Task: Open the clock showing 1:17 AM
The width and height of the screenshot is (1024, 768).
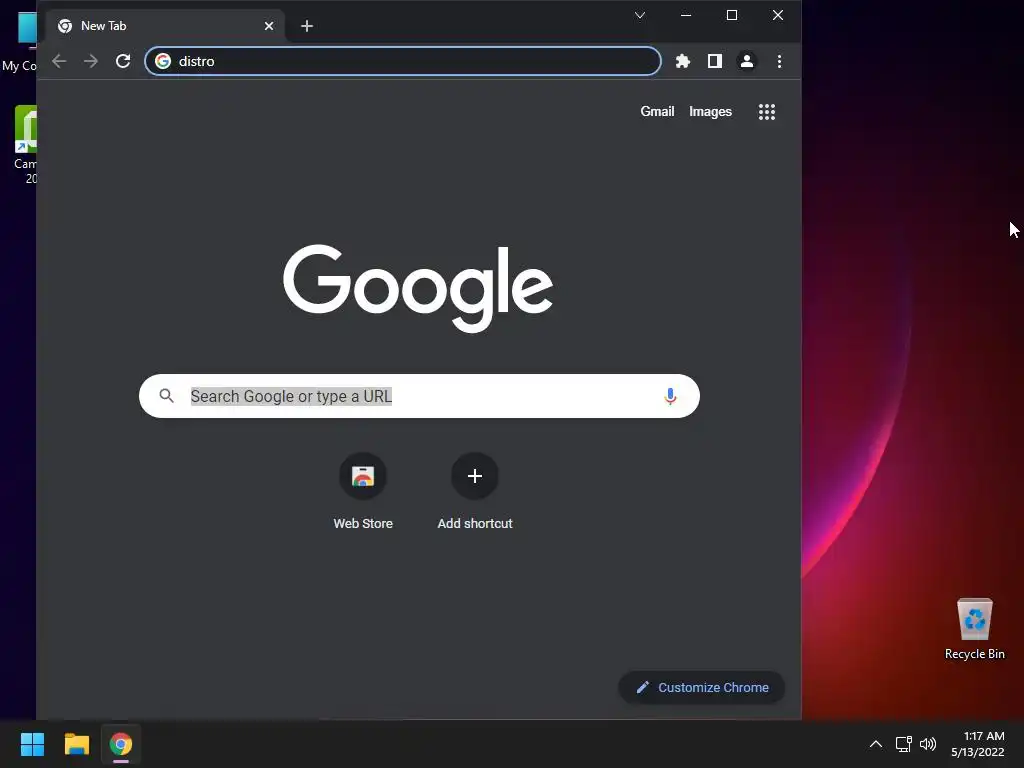Action: [978, 744]
